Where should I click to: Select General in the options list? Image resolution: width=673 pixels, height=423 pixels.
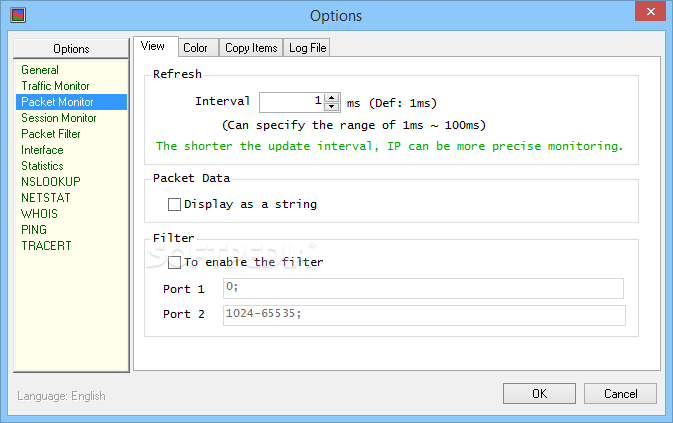[40, 70]
